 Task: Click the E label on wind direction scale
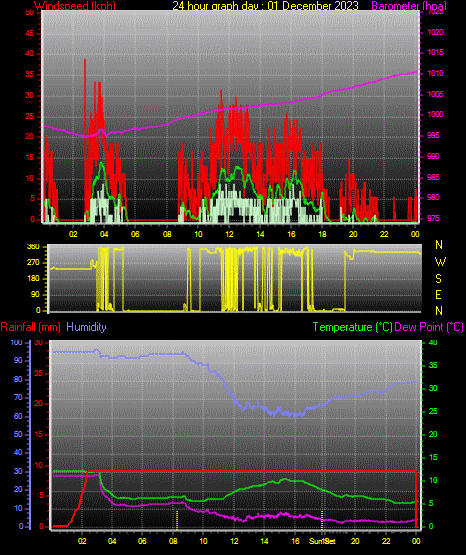[x=438, y=295]
